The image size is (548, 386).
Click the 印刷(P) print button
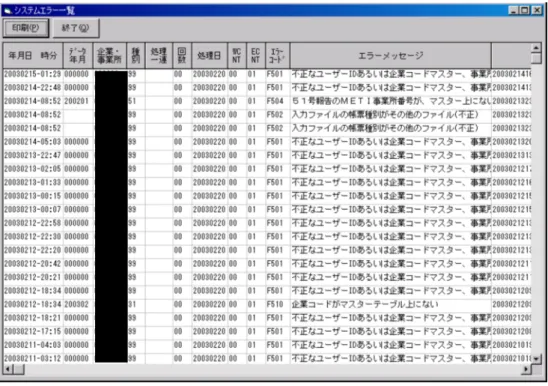tap(26, 28)
